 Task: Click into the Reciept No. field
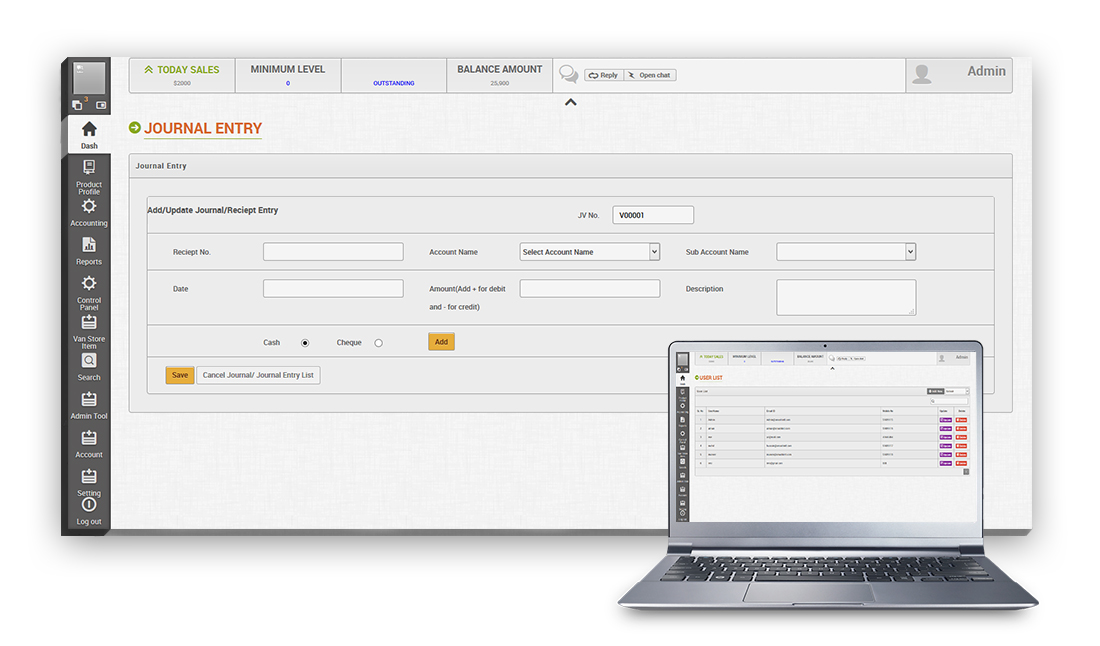tap(333, 252)
